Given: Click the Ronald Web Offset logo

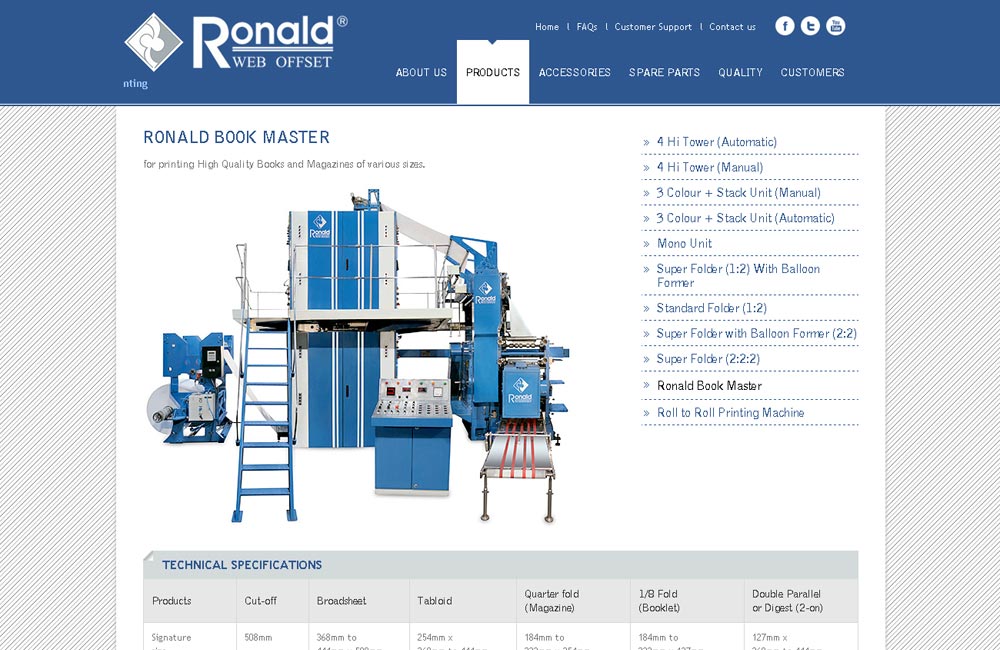Looking at the screenshot, I should click(x=236, y=43).
